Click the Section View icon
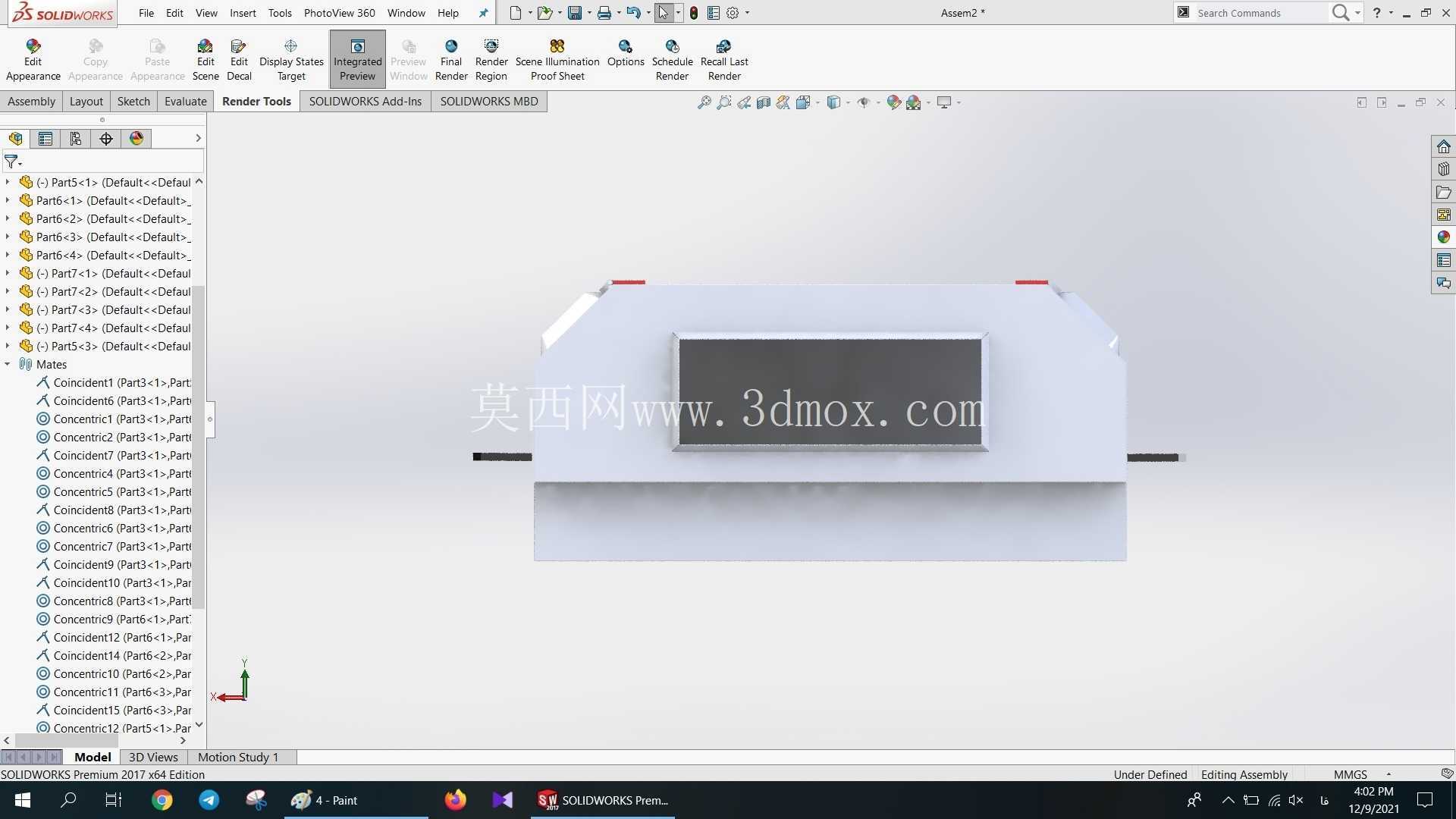Viewport: 1456px width, 819px height. coord(764,102)
